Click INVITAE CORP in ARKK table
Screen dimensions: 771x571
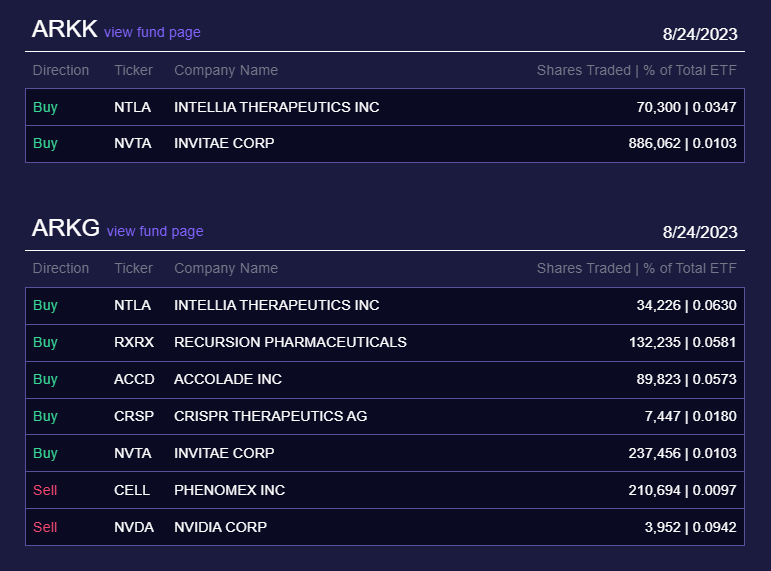(x=224, y=143)
